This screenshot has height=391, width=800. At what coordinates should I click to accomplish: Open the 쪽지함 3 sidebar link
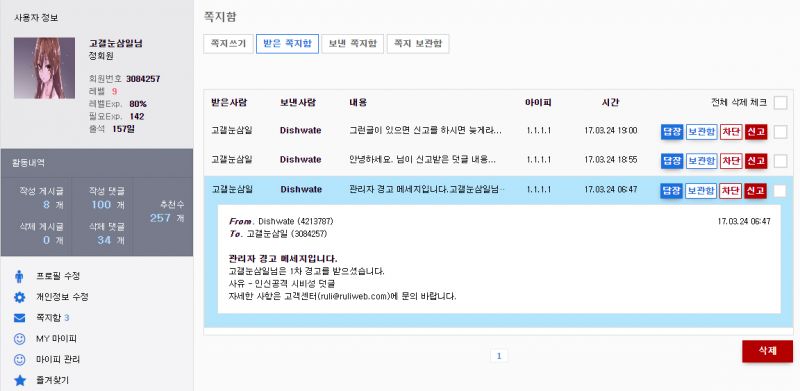53,318
